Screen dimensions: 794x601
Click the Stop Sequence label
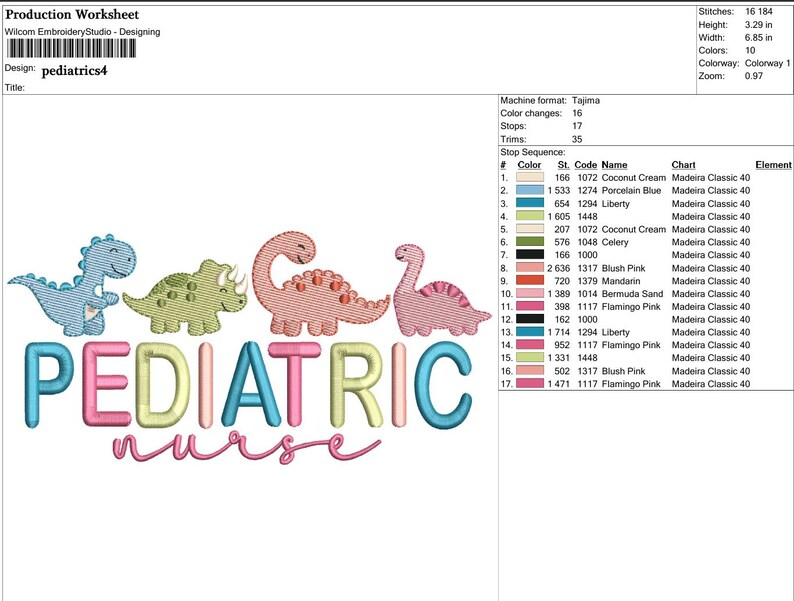(x=533, y=152)
